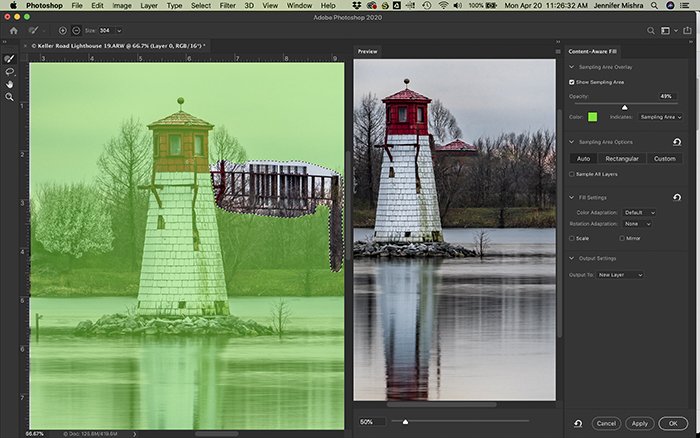Open the Output To New Layer dropdown
Viewport: 700px width, 438px height.
620,275
